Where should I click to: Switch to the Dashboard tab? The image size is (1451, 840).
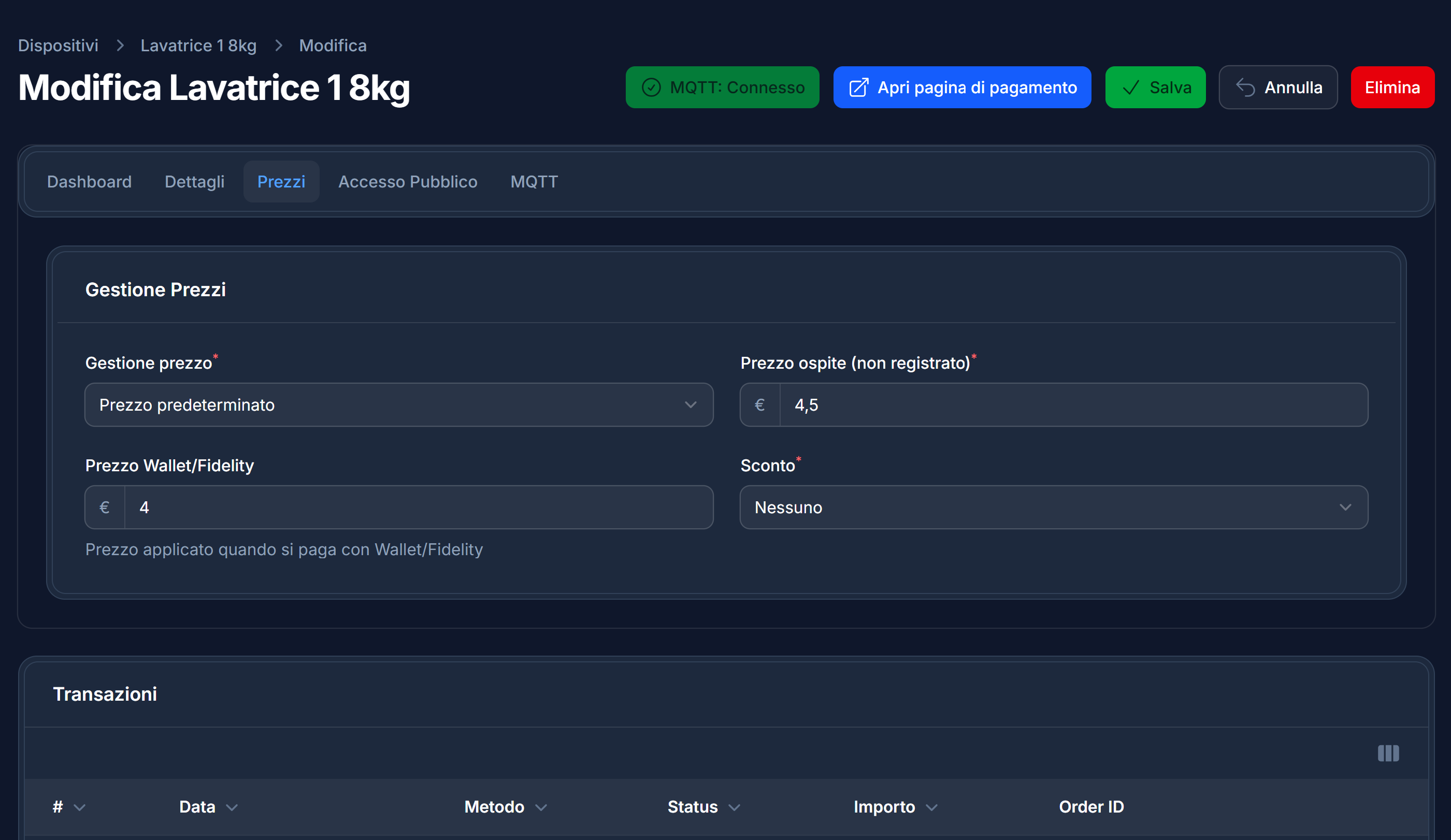pos(89,181)
